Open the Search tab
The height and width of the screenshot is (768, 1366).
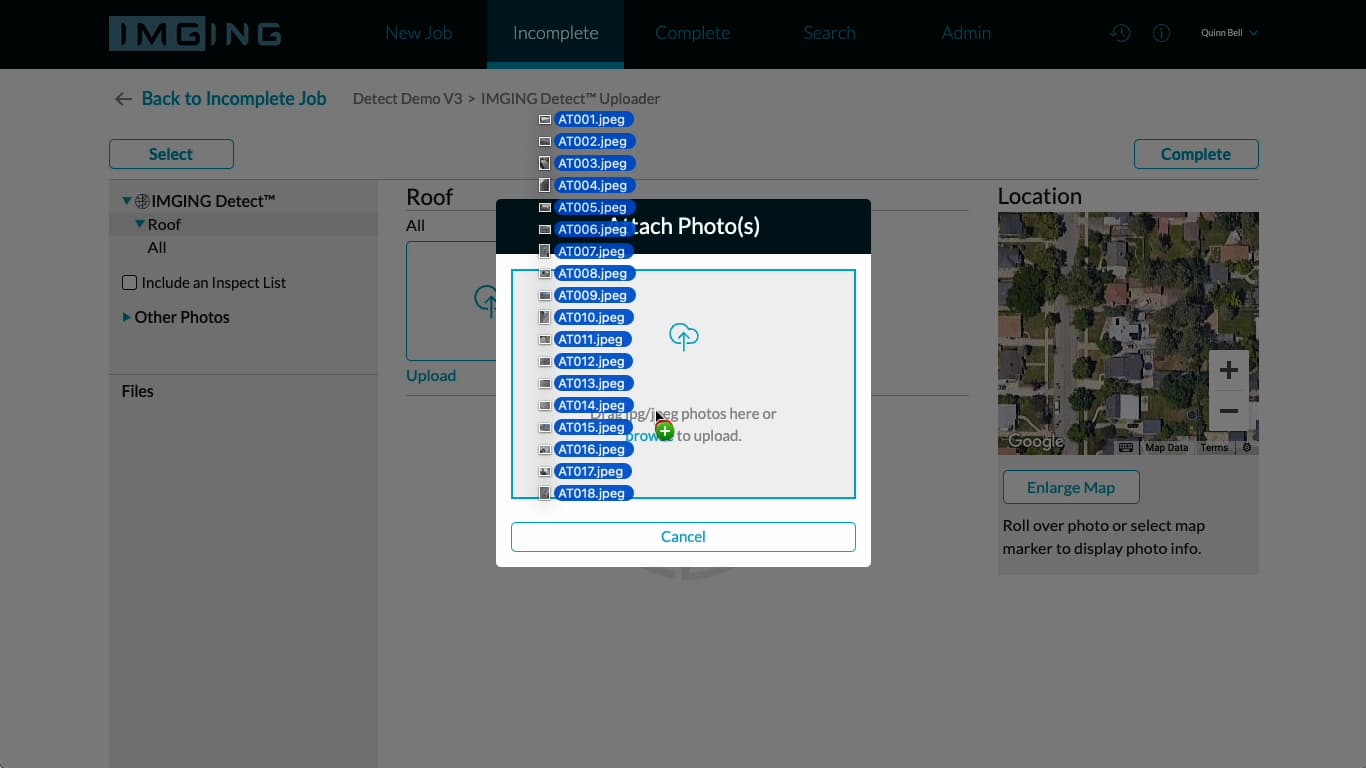pos(829,33)
